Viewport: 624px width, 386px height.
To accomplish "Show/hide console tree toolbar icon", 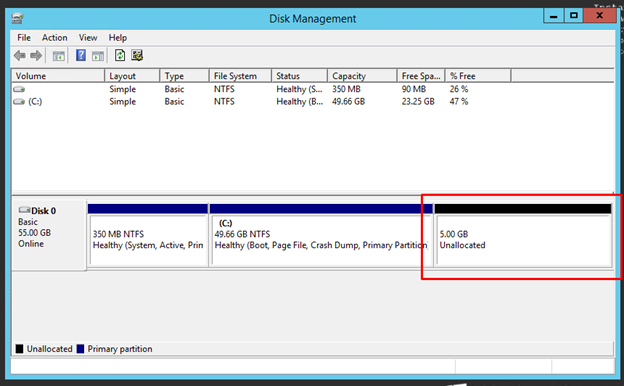I will click(x=58, y=56).
